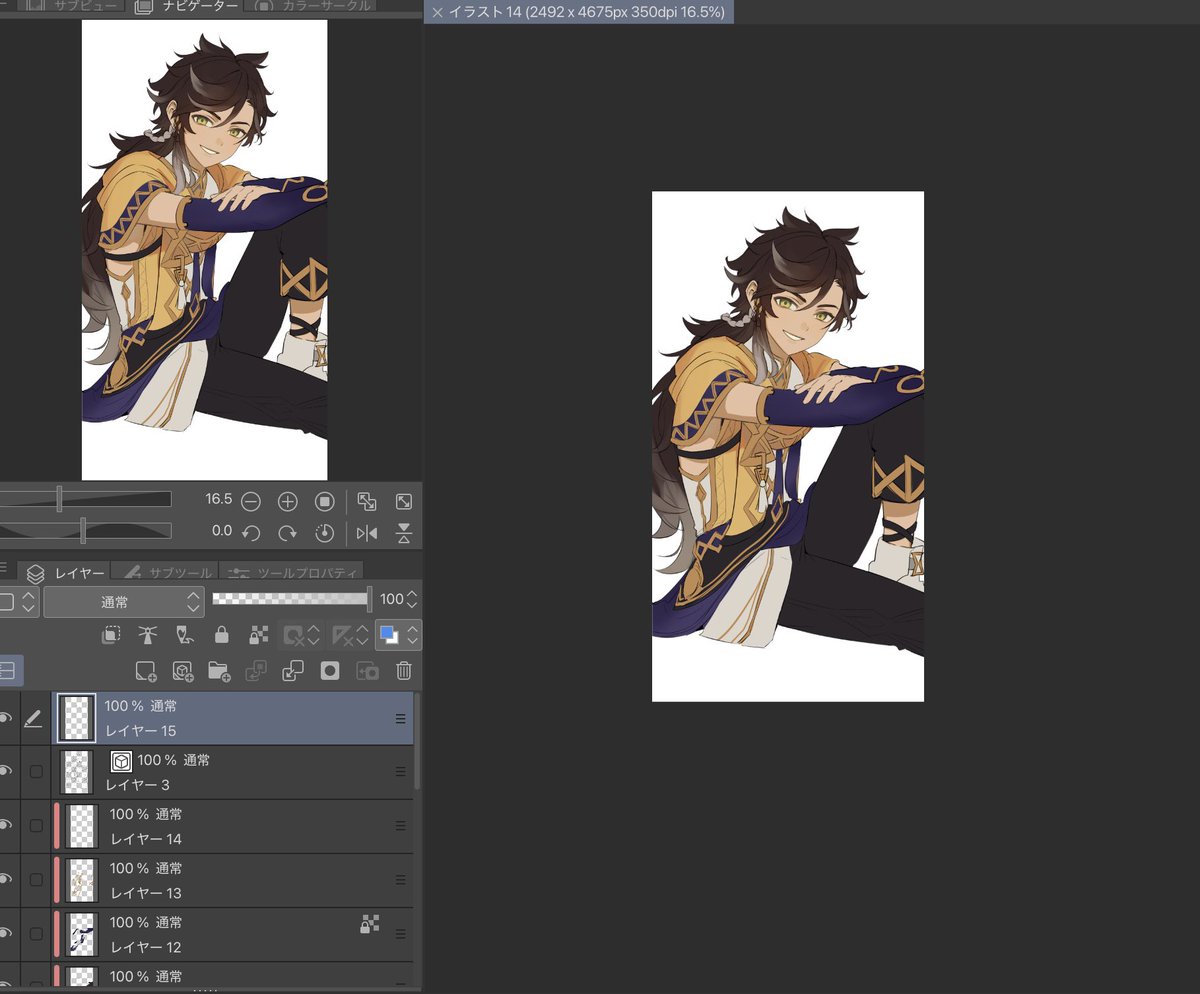Click the transfer to lower layer icon
The height and width of the screenshot is (994, 1200).
pos(256,671)
